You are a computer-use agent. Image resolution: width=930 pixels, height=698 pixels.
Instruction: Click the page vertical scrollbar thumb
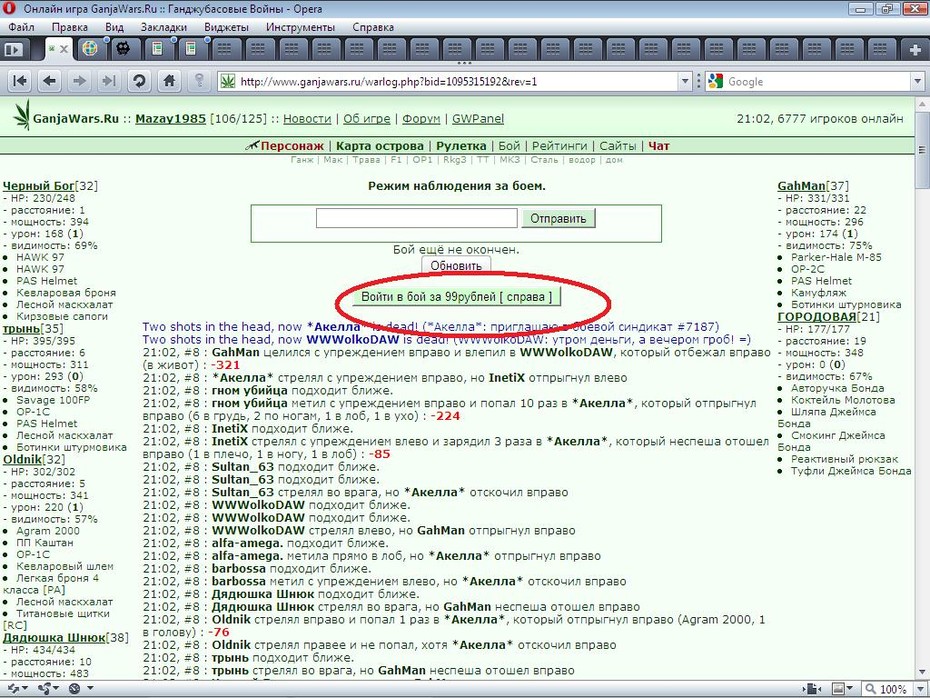click(x=921, y=149)
